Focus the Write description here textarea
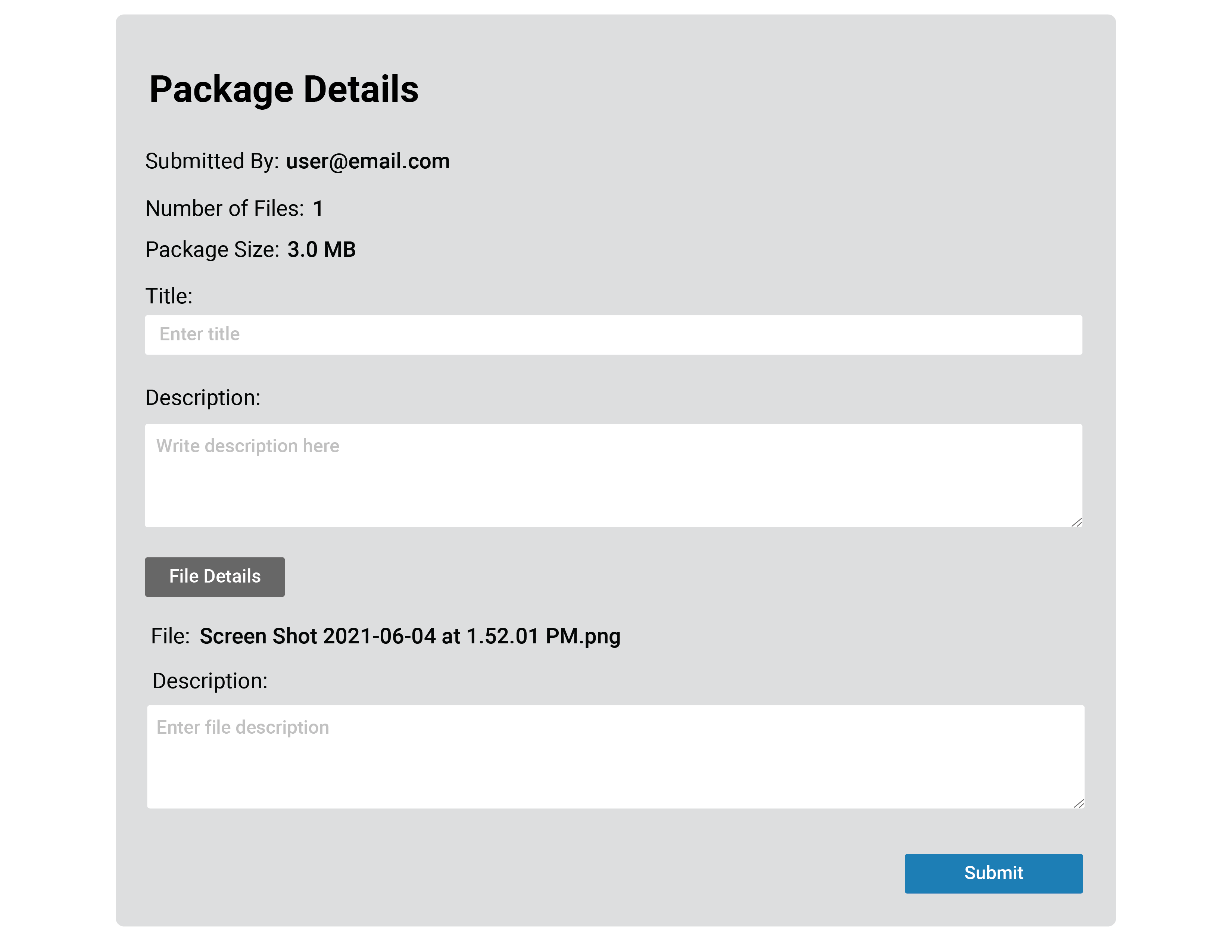1232x952 pixels. (613, 475)
